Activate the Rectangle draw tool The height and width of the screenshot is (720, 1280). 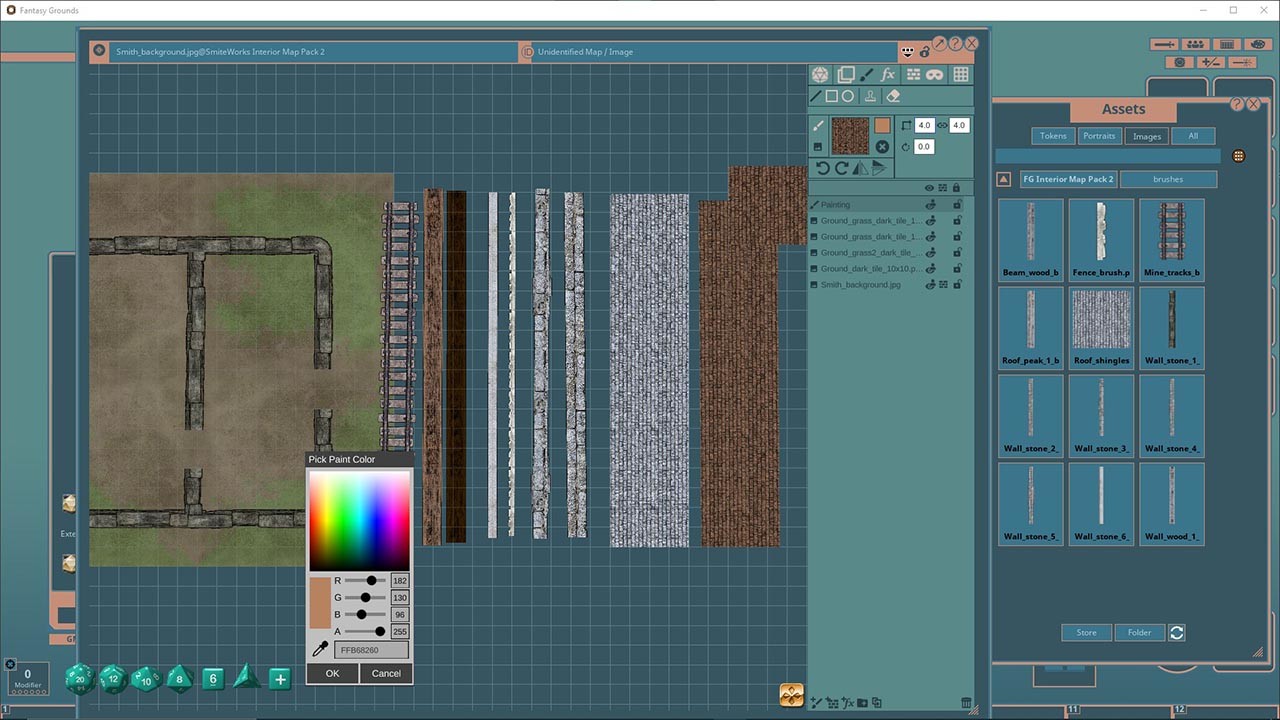coord(832,95)
